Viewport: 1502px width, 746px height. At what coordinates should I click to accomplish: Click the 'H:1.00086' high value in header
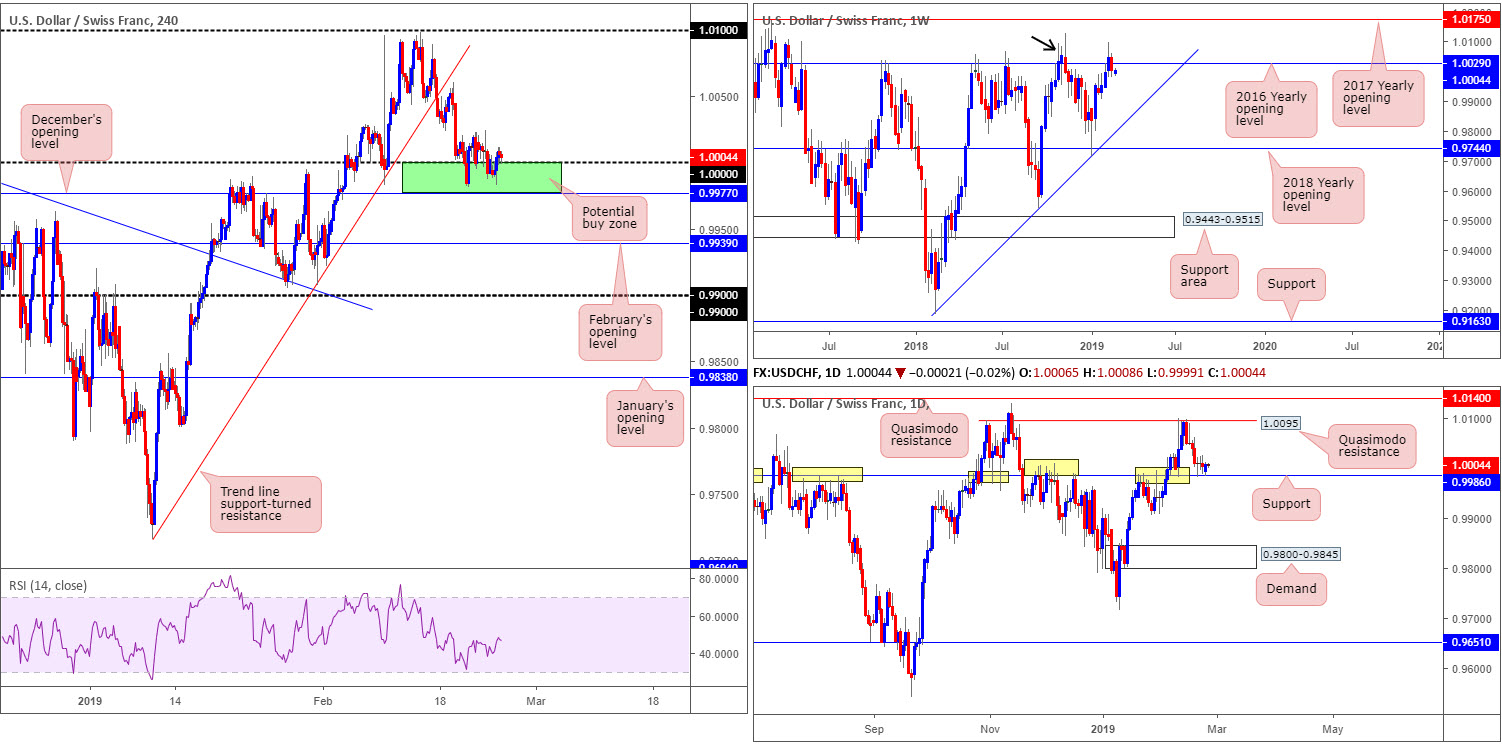click(x=1115, y=373)
